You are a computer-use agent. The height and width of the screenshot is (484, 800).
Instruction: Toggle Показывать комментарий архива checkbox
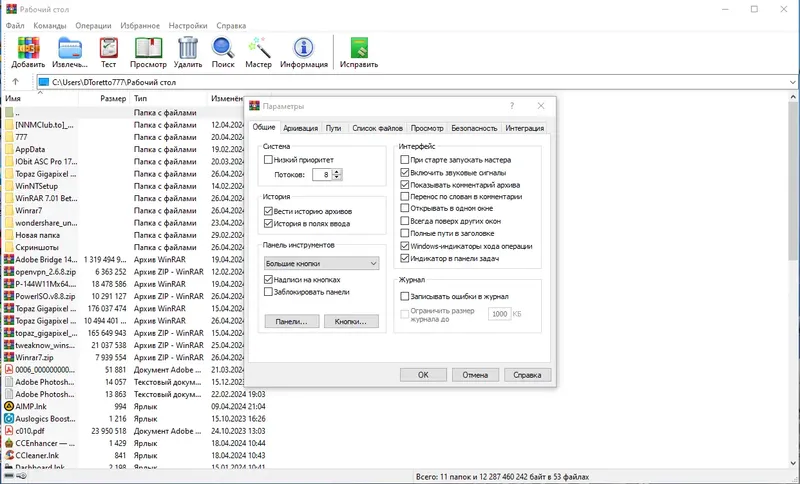coord(405,185)
